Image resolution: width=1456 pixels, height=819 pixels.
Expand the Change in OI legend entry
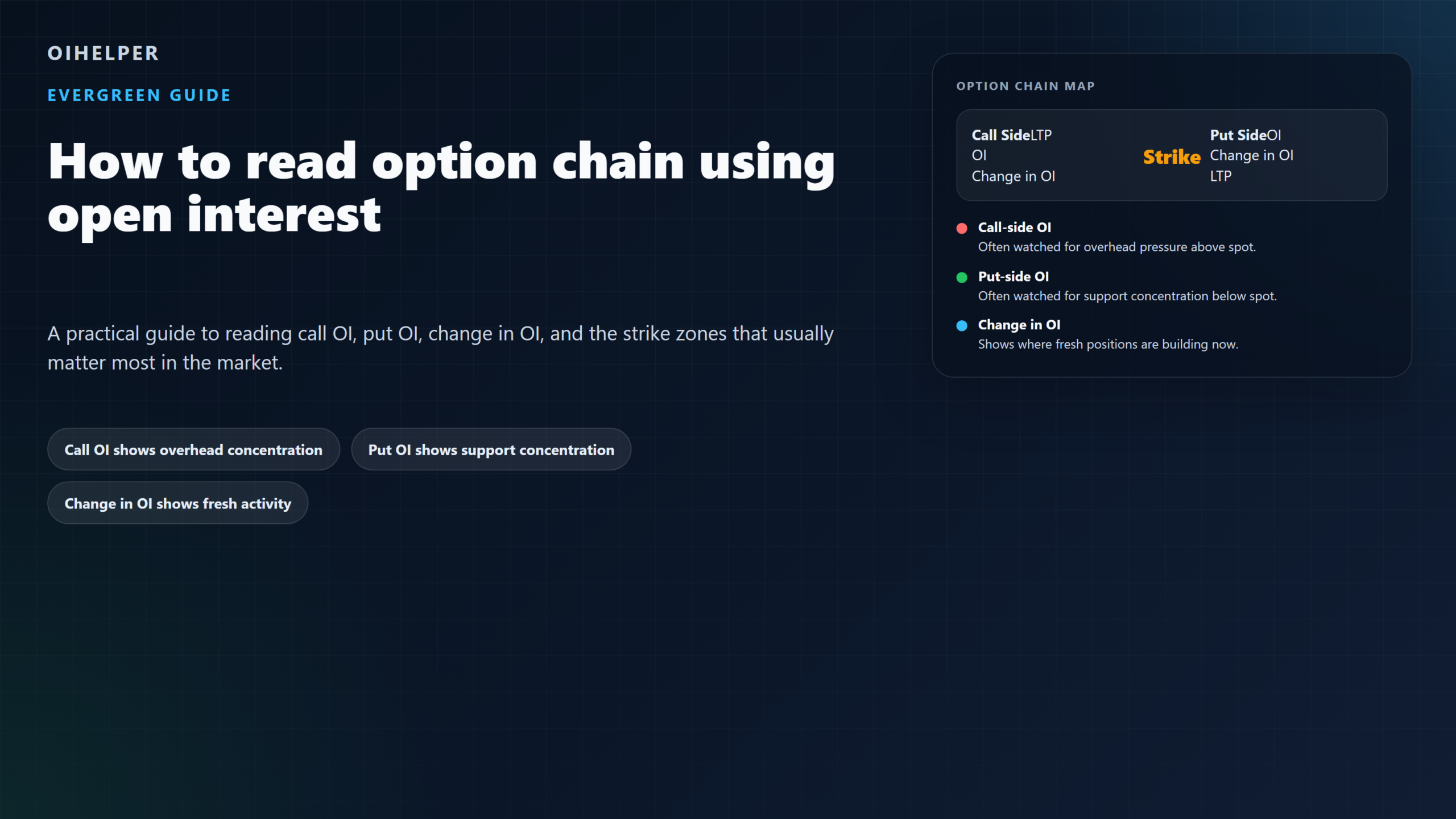click(1019, 325)
